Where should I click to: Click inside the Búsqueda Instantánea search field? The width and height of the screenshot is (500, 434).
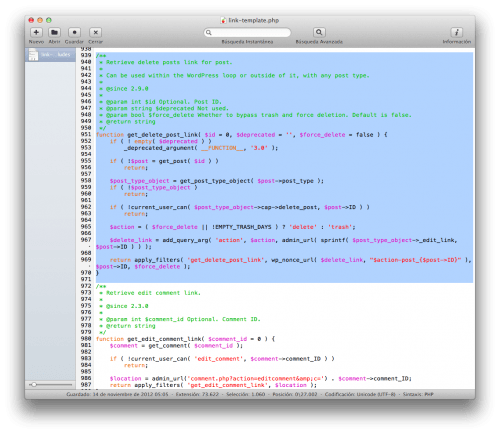pyautogui.click(x=247, y=32)
